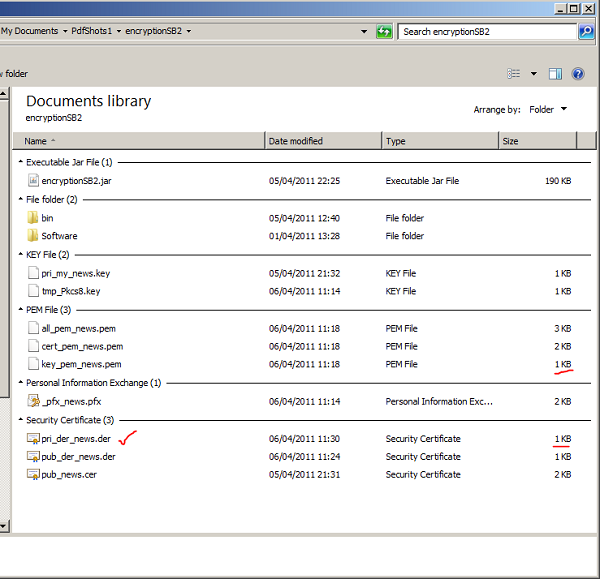Sort by the Date modified column

click(x=323, y=141)
